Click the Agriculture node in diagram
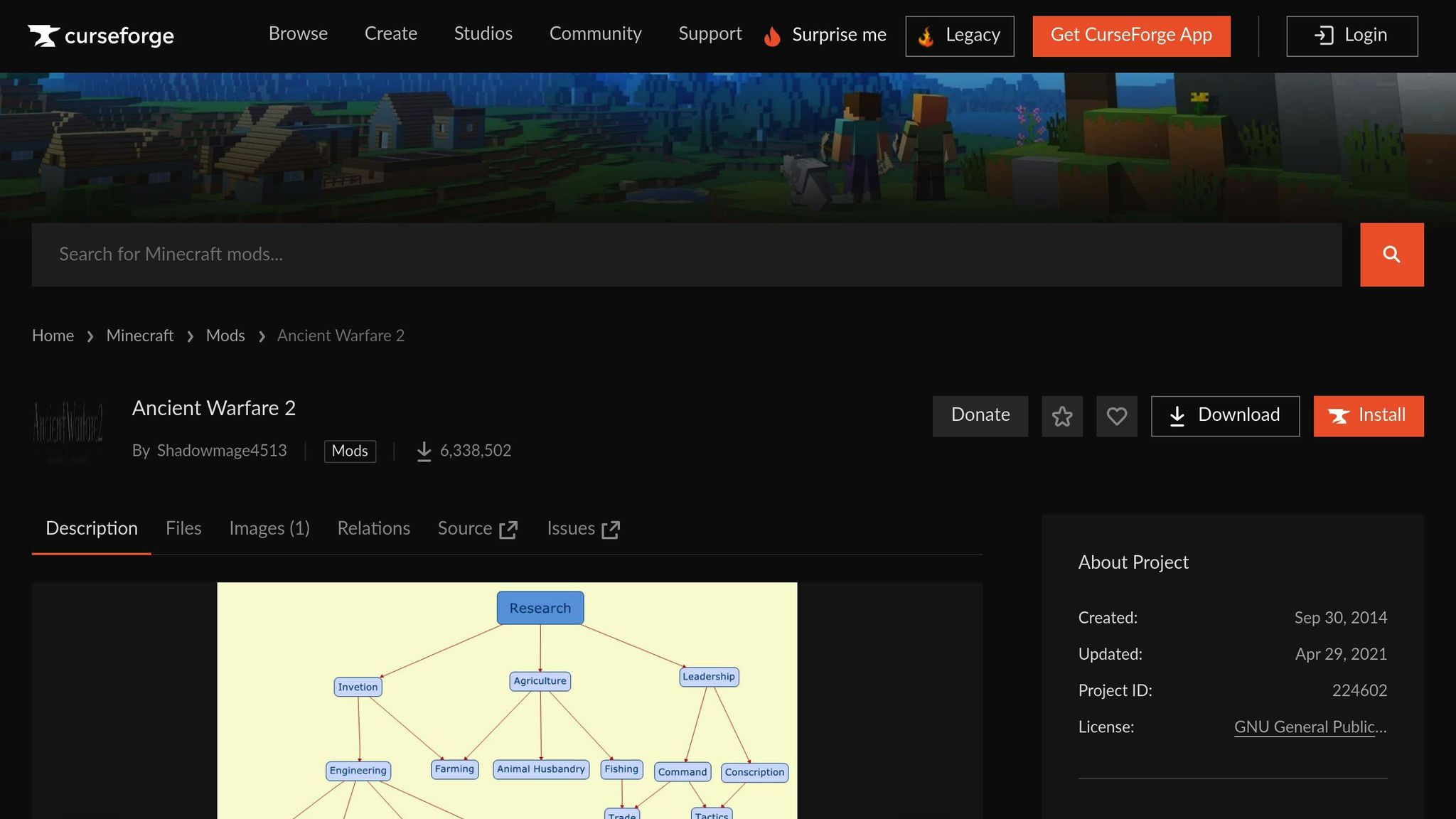The image size is (1456, 819). coord(540,681)
